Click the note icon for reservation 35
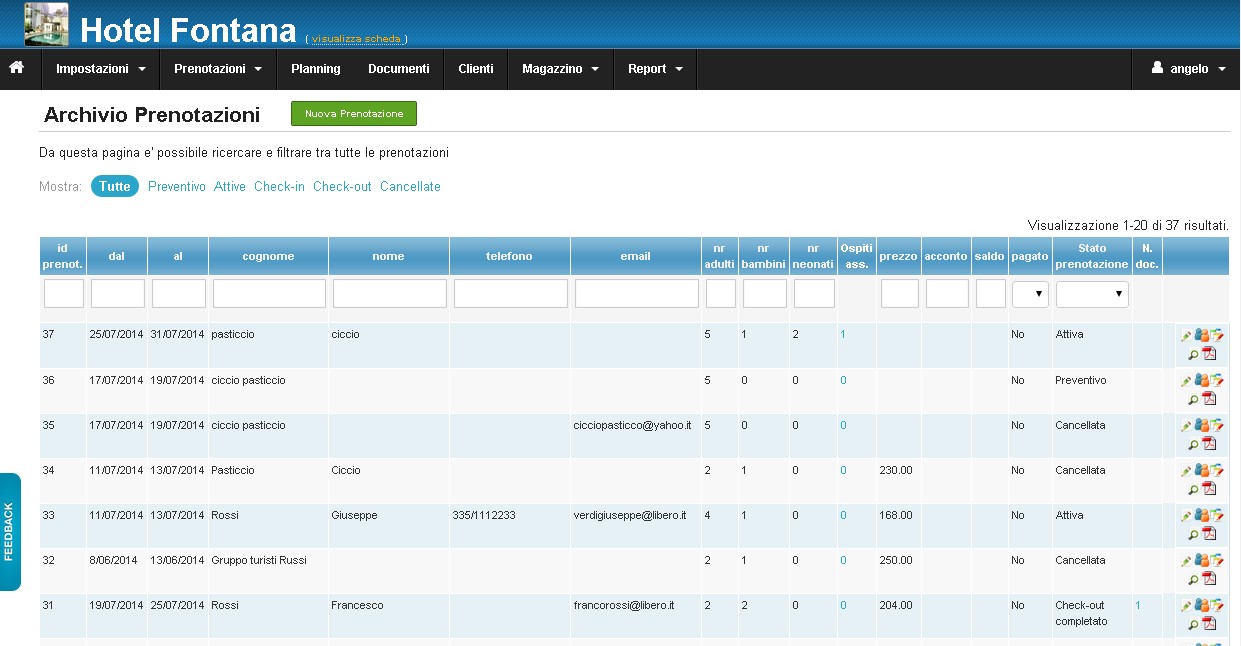 [1217, 426]
